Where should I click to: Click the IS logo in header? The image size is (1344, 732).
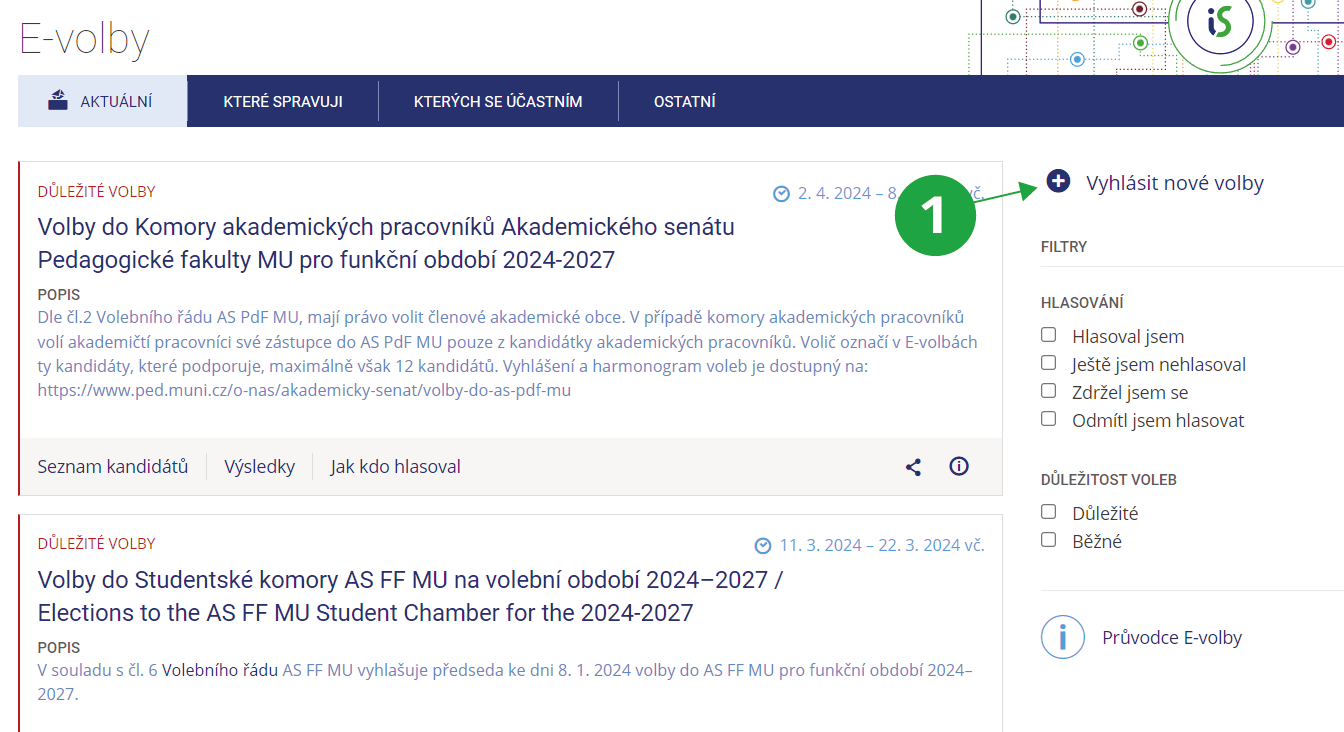pyautogui.click(x=1218, y=20)
